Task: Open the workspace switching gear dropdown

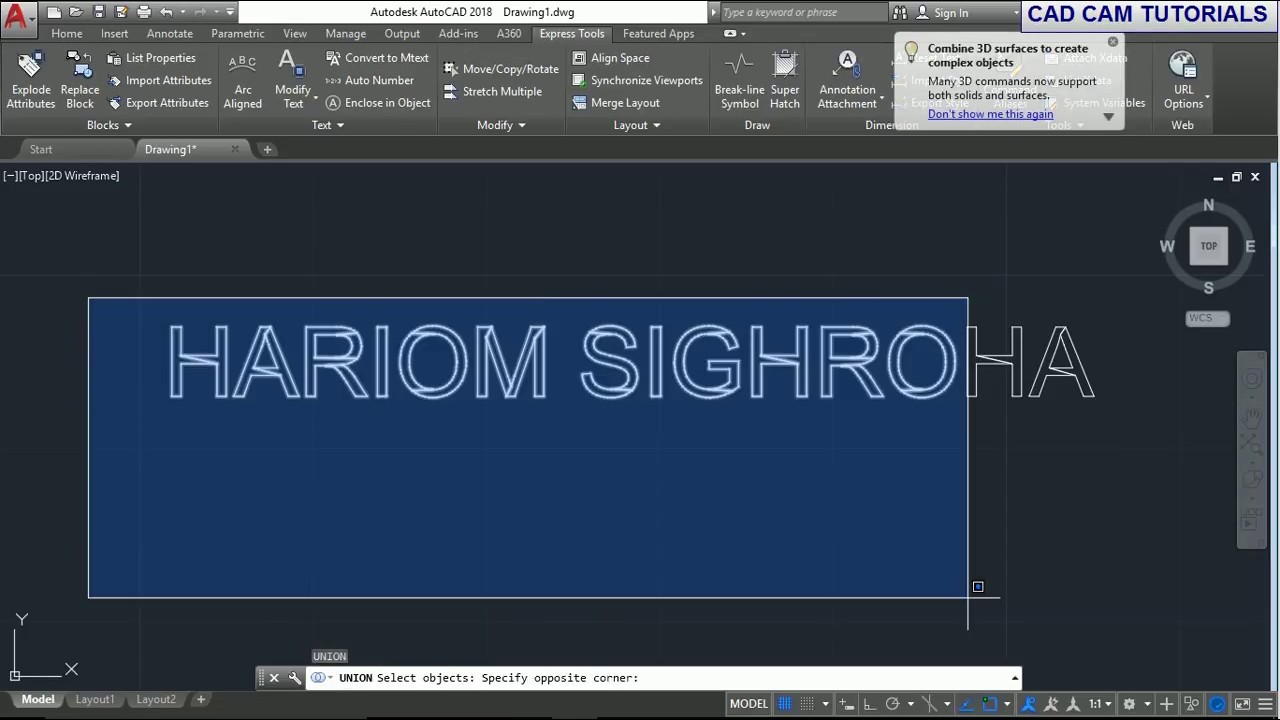Action: [x=1136, y=704]
